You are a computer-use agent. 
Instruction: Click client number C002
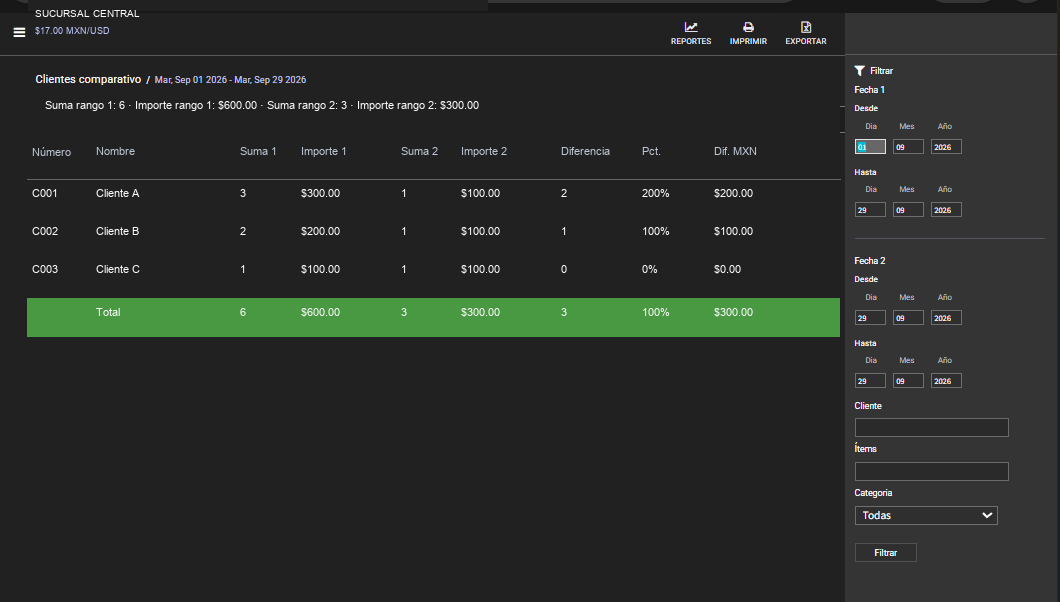point(45,231)
